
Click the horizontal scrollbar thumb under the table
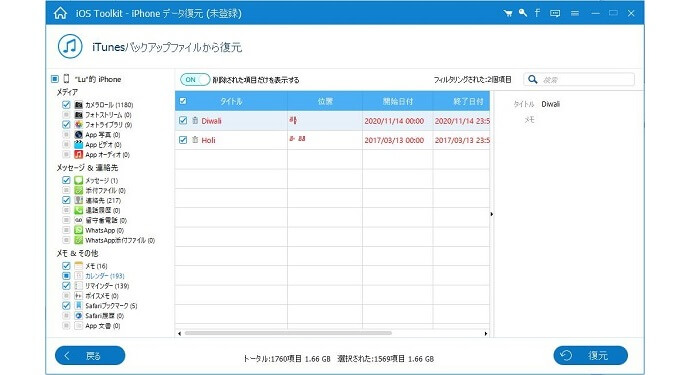pyautogui.click(x=288, y=333)
